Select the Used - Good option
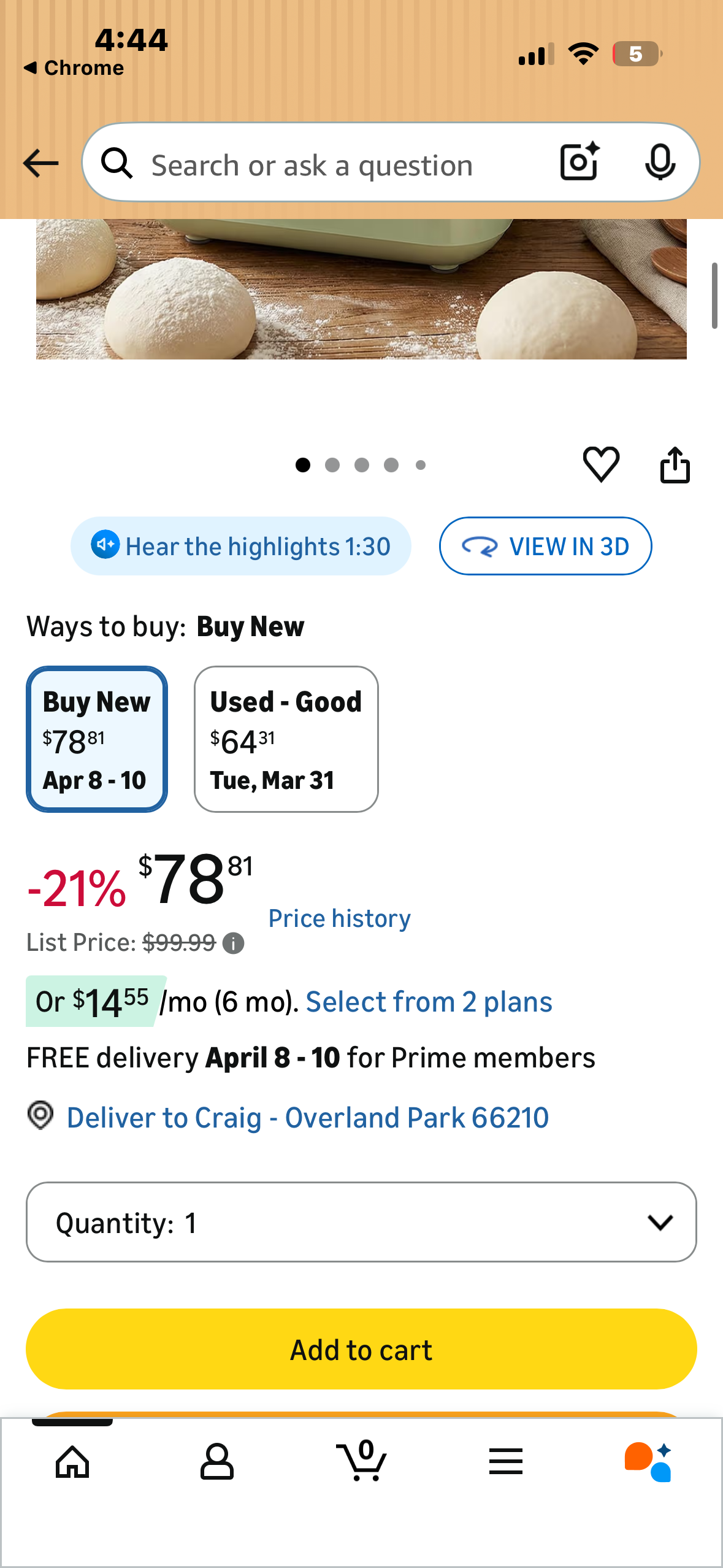Image resolution: width=723 pixels, height=1568 pixels. coord(286,739)
